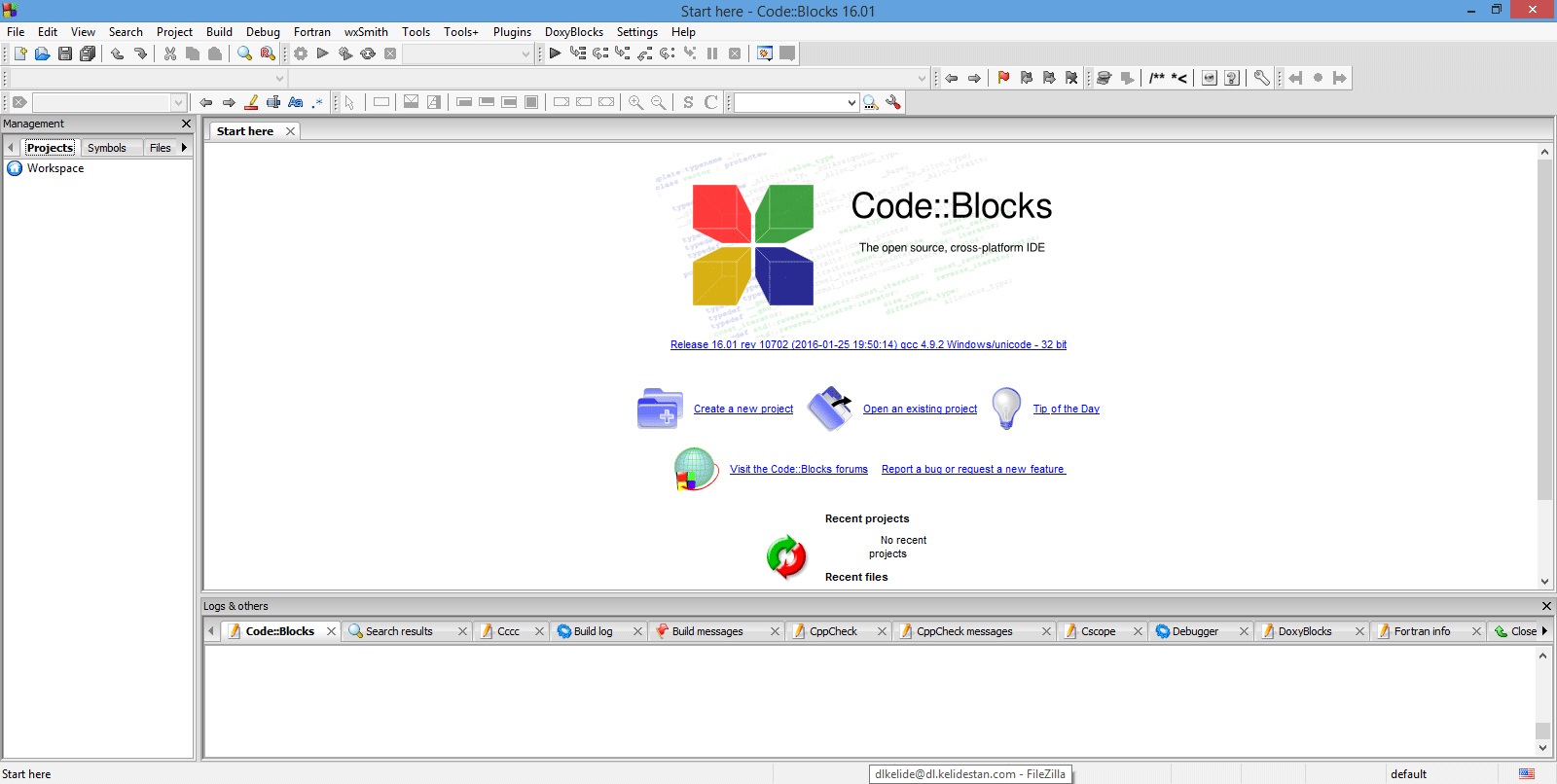The height and width of the screenshot is (784, 1557).
Task: Click the Redo arrow icon
Action: 140,53
